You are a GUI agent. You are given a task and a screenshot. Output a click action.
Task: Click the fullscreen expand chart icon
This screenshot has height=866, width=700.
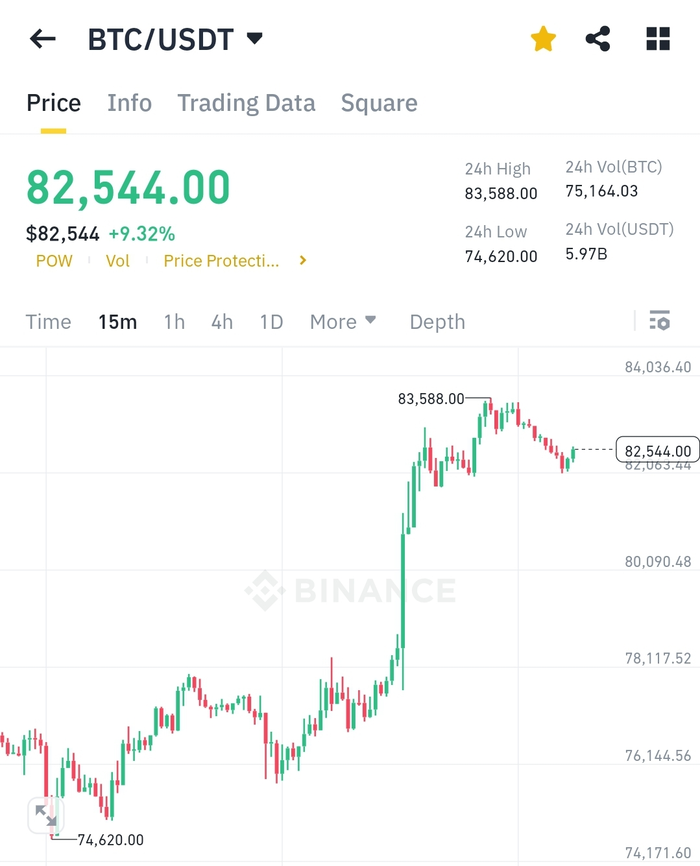(46, 815)
